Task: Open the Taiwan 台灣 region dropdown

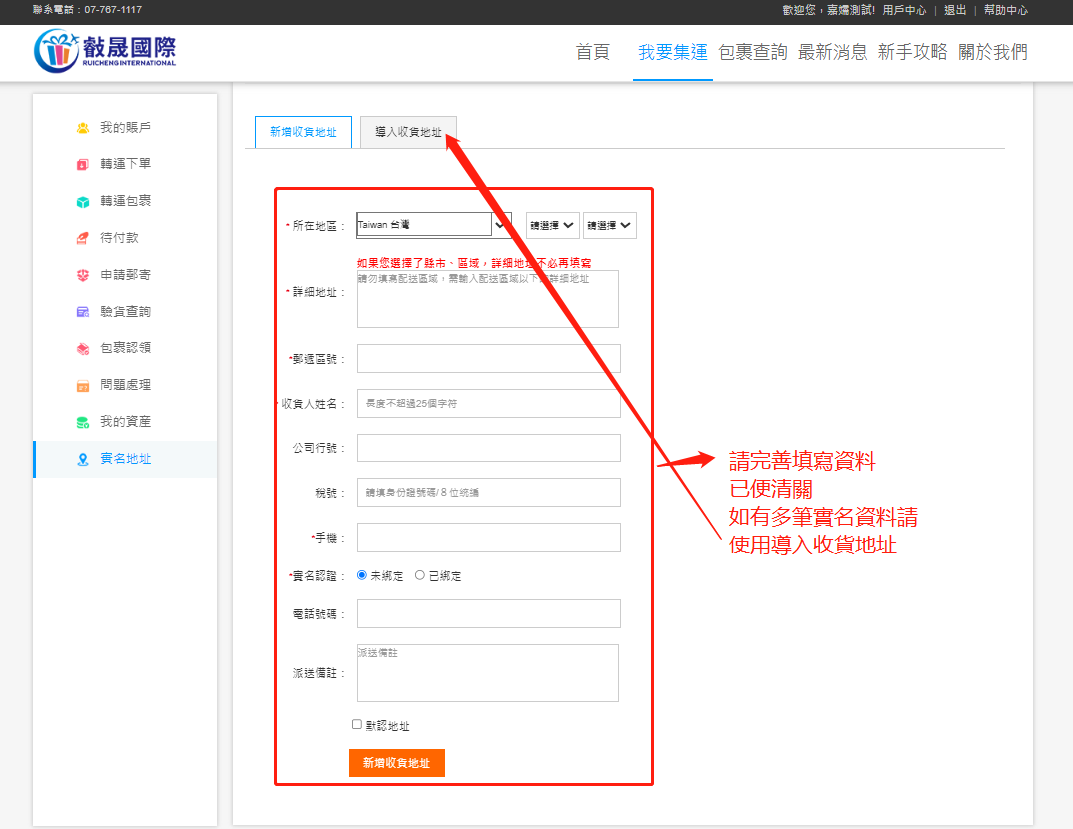Action: (x=433, y=225)
